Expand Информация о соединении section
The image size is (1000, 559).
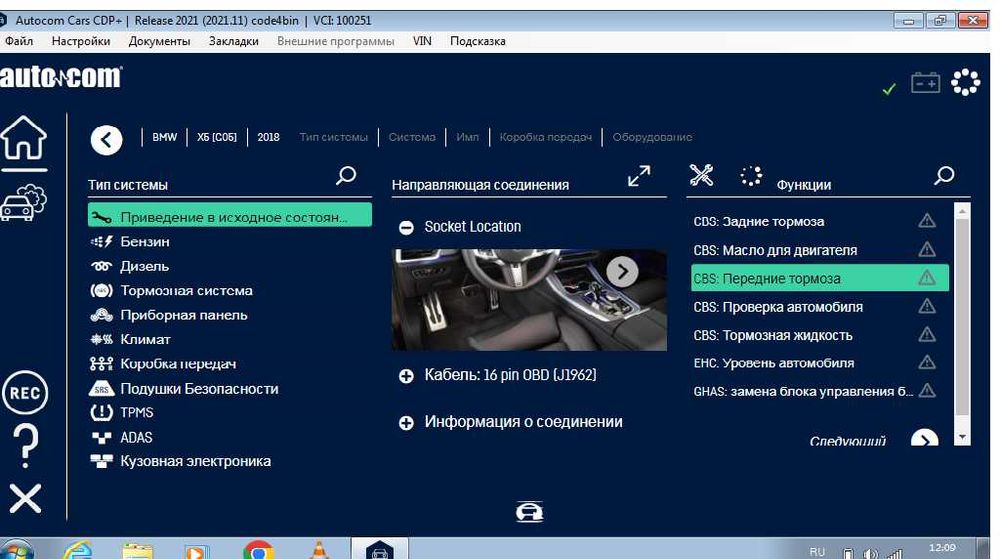(x=406, y=423)
